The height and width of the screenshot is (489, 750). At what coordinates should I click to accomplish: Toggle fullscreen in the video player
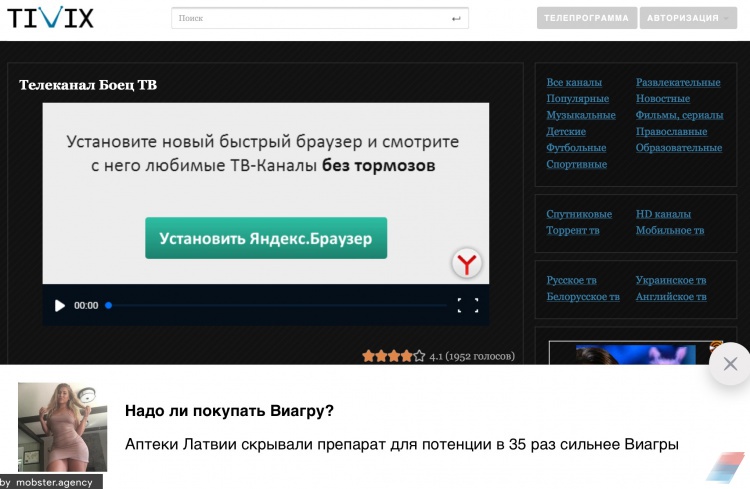pyautogui.click(x=468, y=305)
